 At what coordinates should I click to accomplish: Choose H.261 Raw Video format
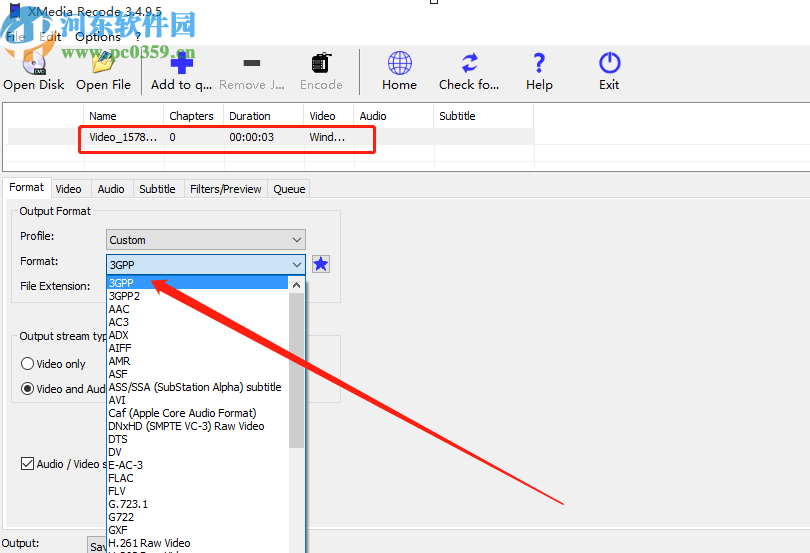(x=197, y=543)
